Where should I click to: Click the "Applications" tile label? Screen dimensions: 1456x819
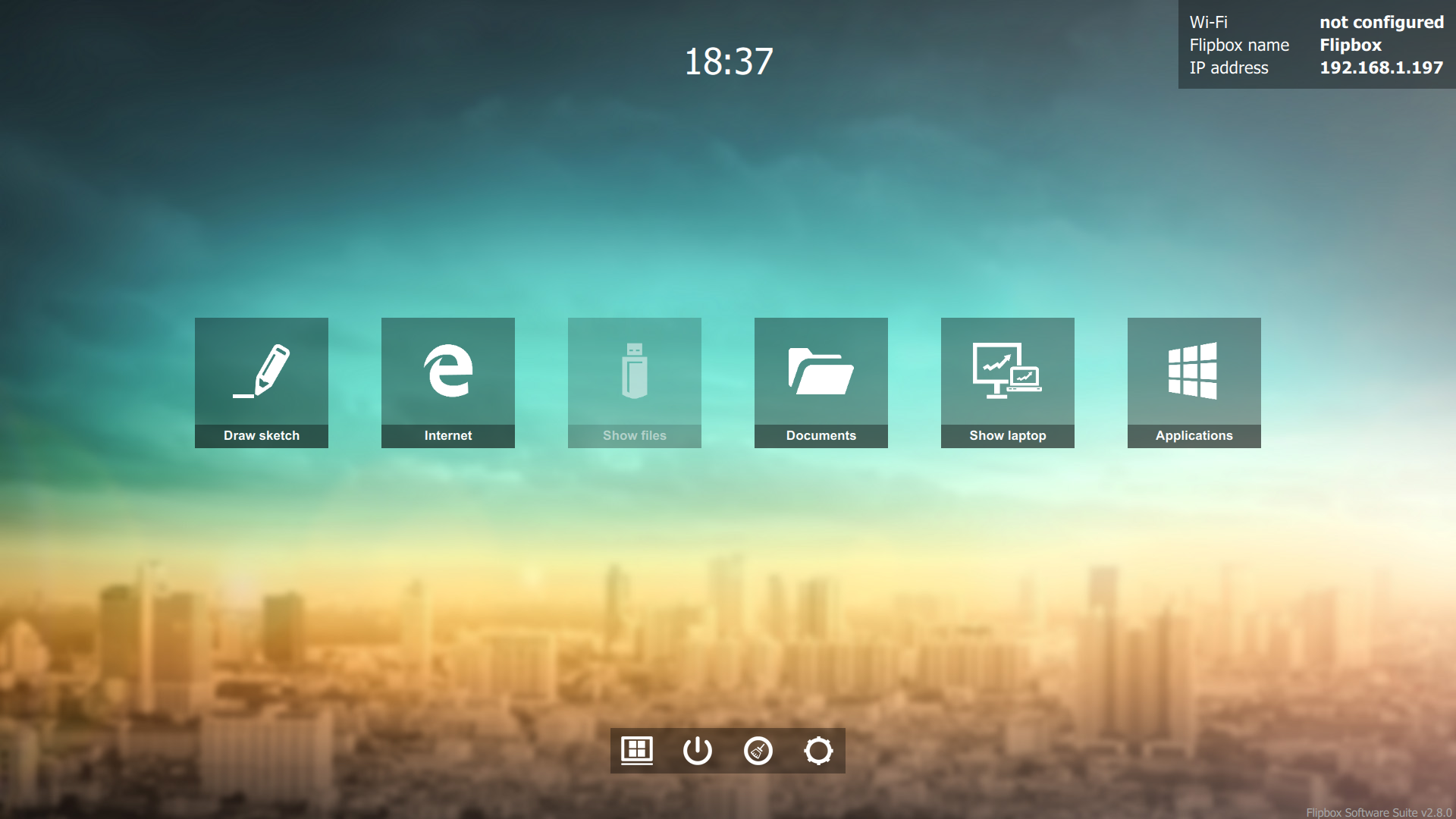pos(1194,435)
